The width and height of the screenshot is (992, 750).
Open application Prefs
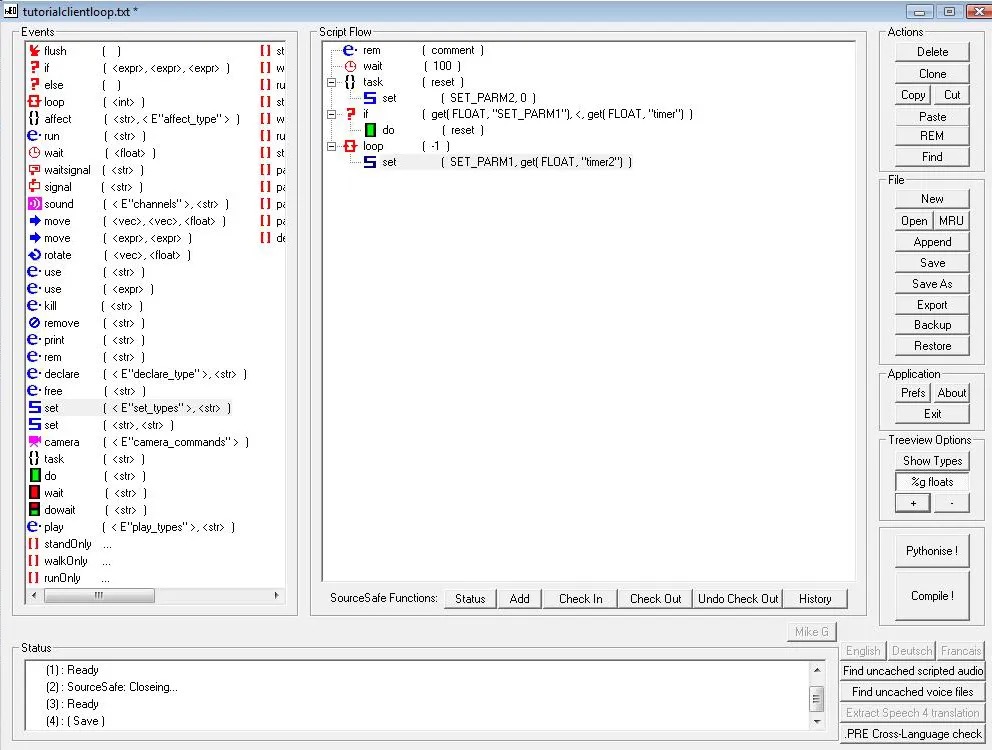point(913,392)
